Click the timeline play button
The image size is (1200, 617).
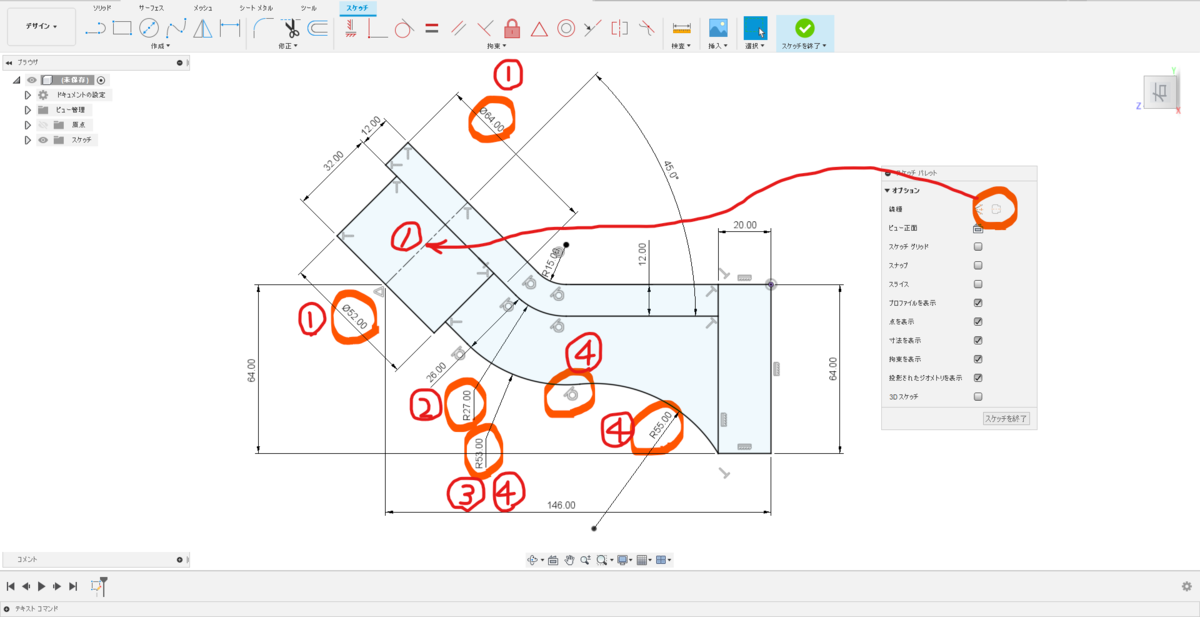(41, 586)
